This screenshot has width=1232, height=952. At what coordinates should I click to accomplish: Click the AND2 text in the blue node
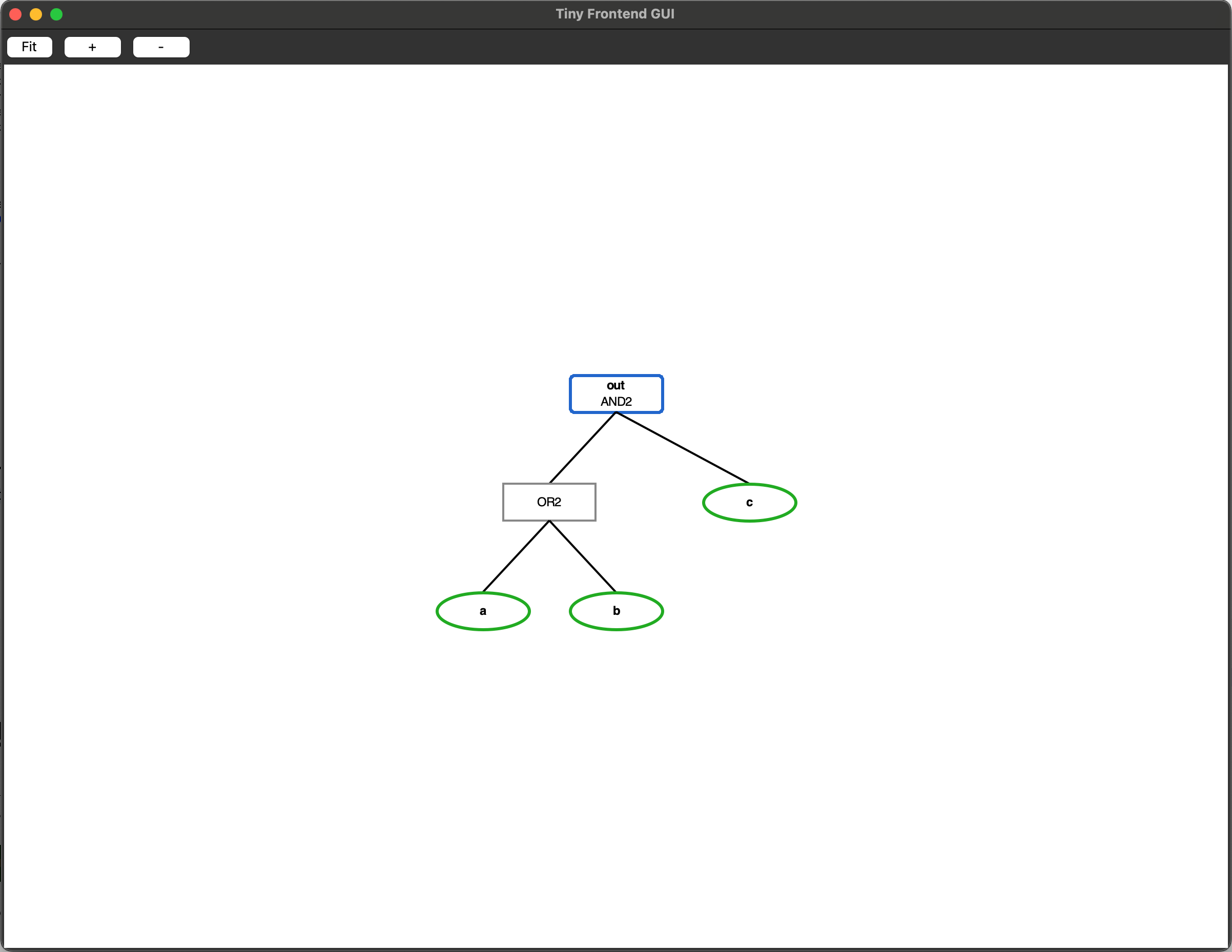point(616,402)
